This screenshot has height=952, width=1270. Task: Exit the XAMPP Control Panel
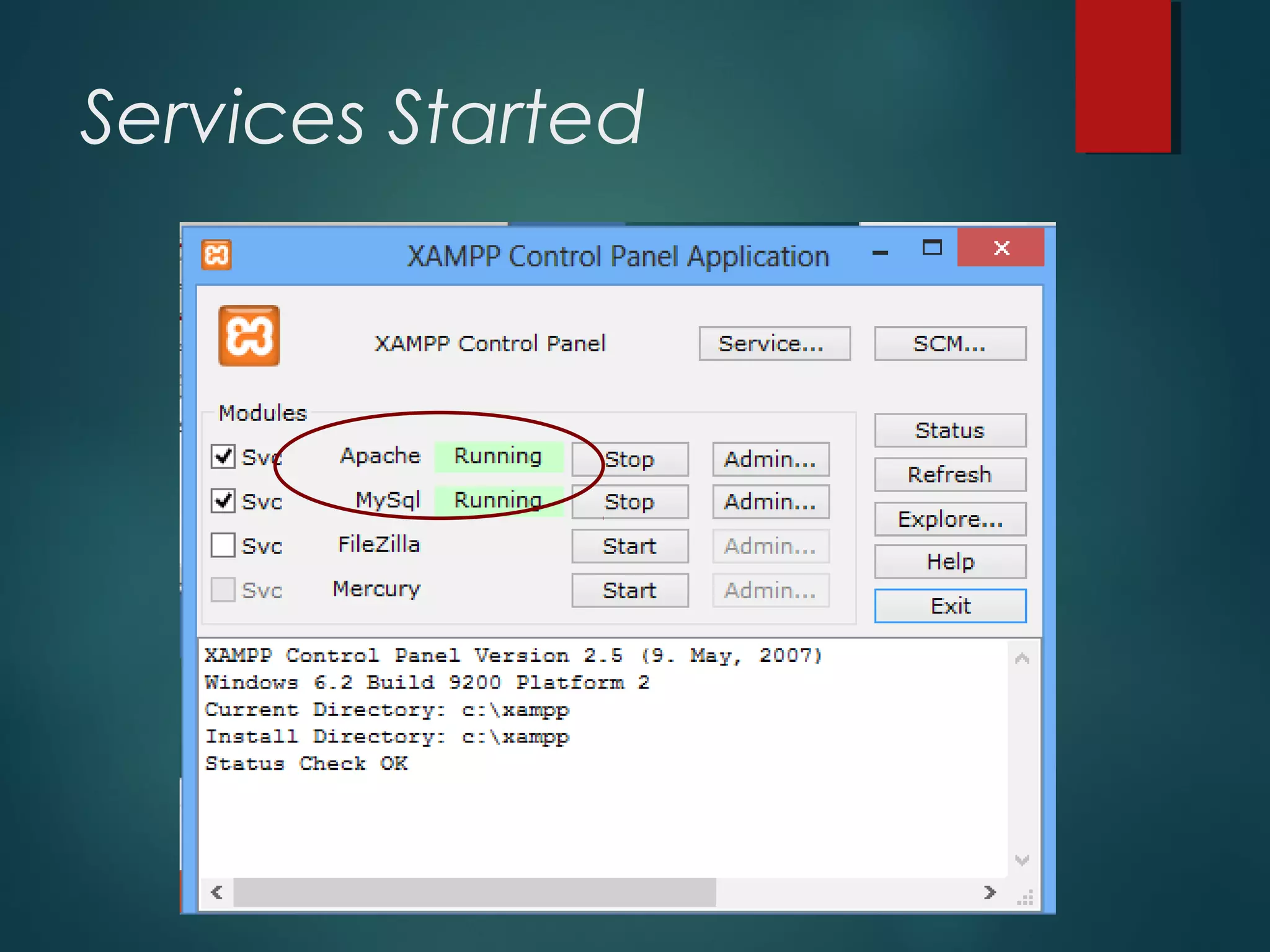point(950,606)
